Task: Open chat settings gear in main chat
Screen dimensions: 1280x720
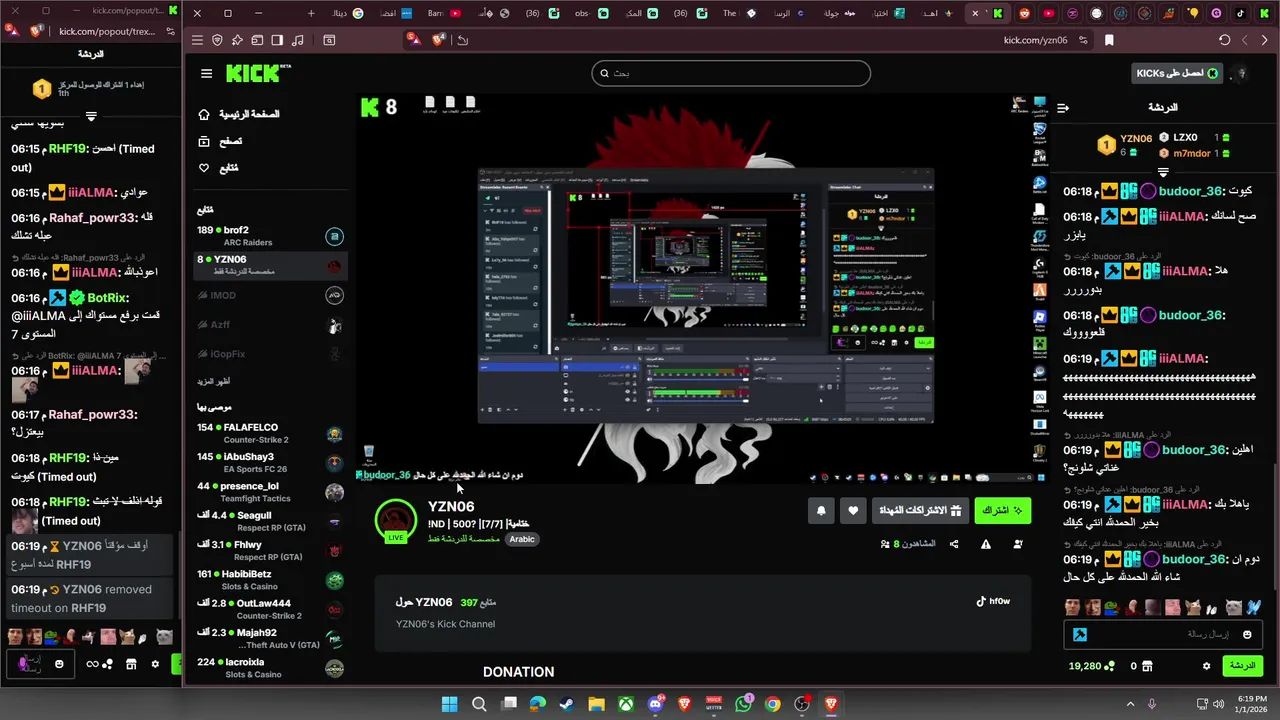Action: pos(1207,666)
